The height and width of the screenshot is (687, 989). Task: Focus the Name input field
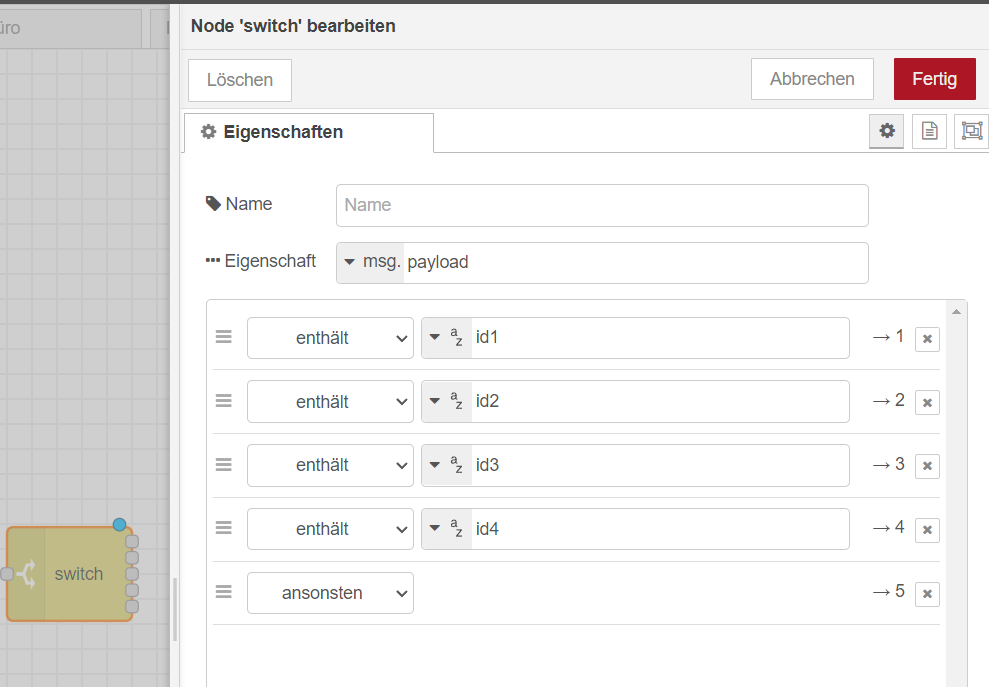[x=602, y=205]
